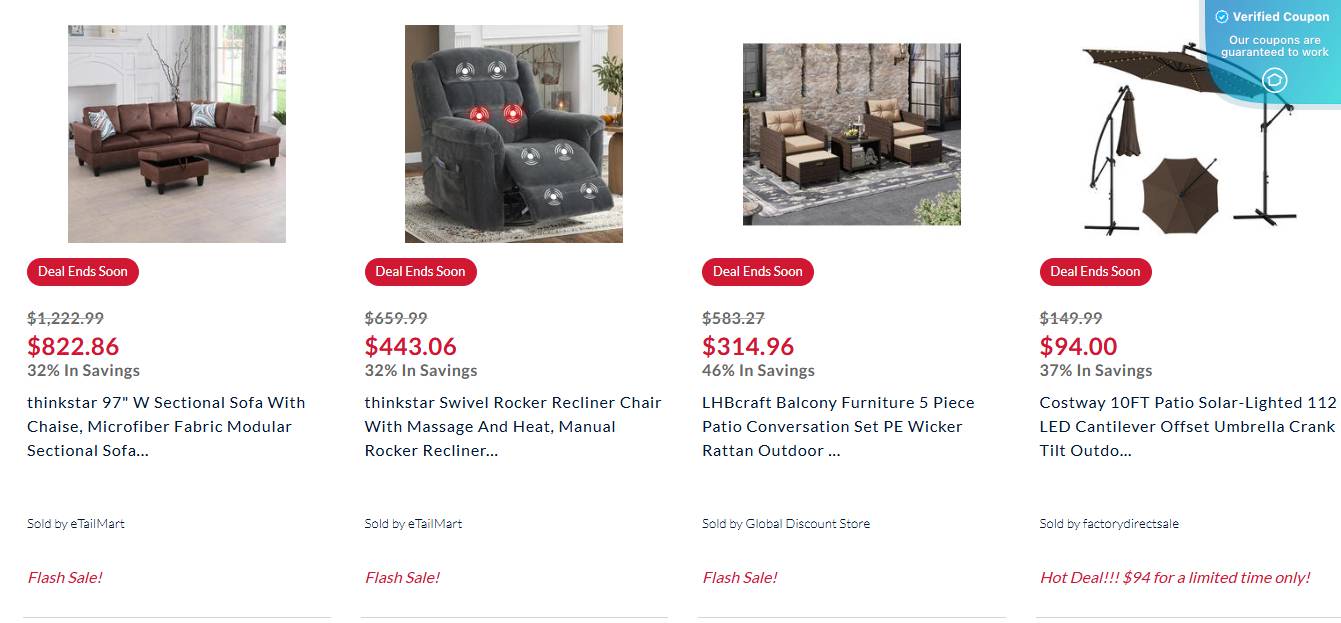Click the Deal Ends Soon badge on the sectional sofa

pos(82,271)
